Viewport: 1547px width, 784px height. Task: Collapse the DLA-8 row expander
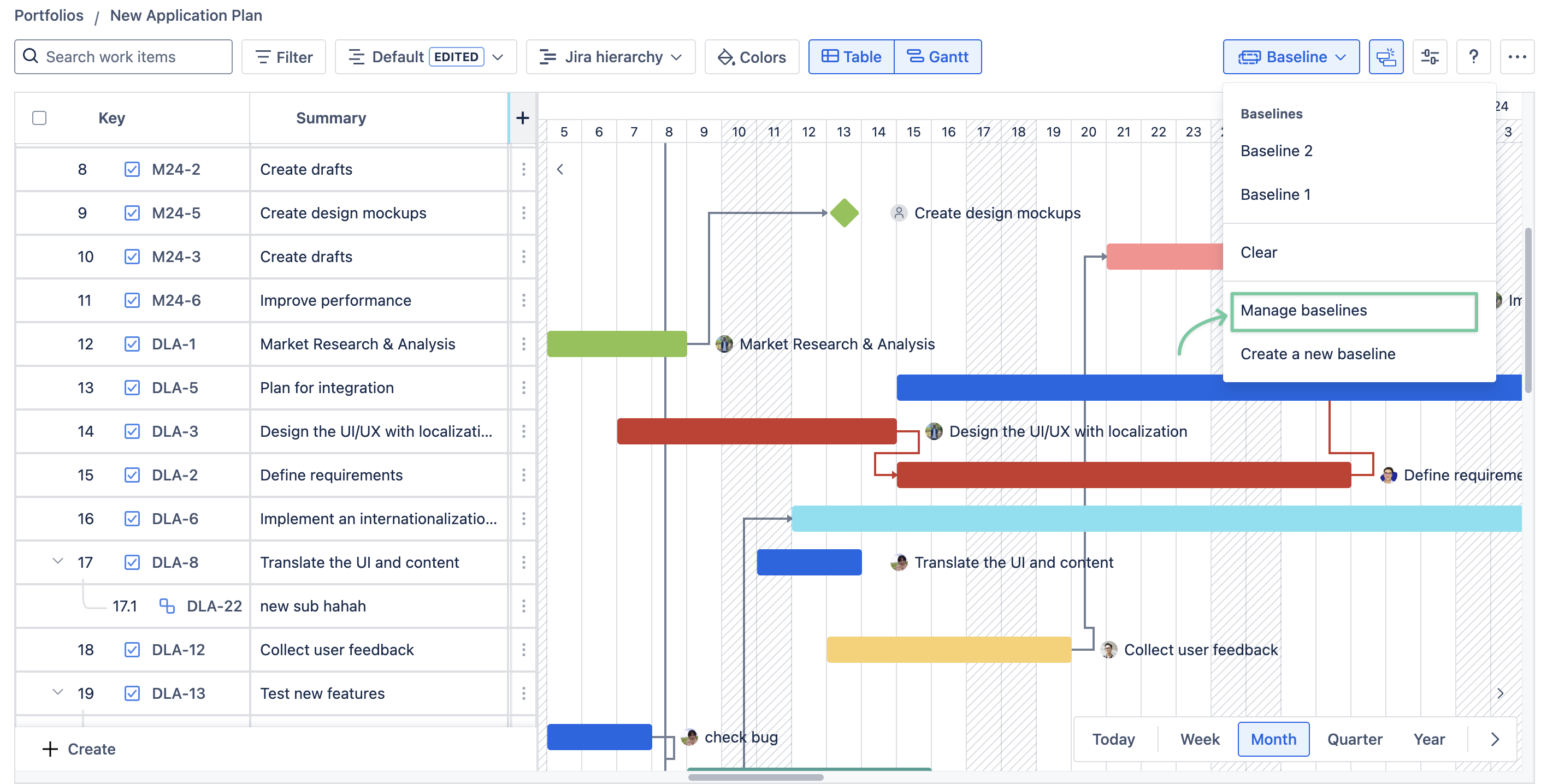point(58,561)
